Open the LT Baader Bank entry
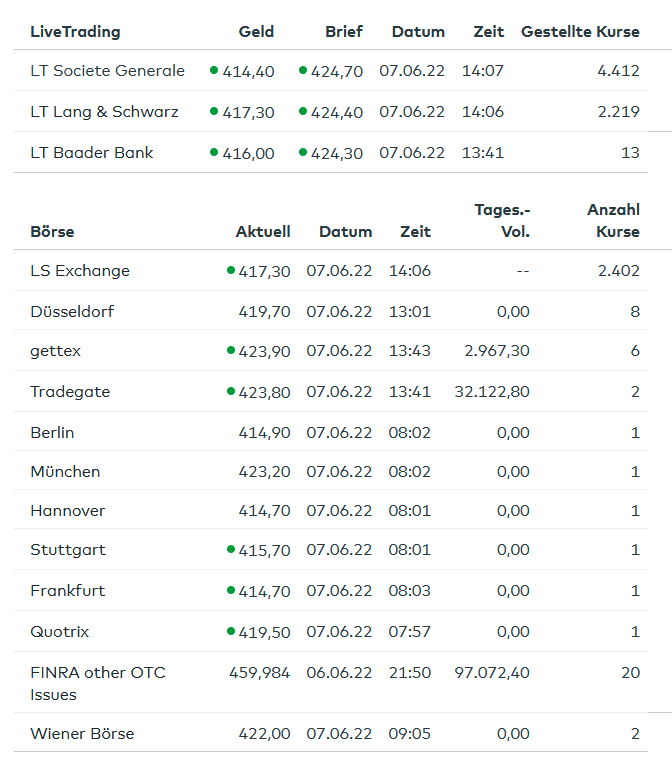Viewport: 672px width, 759px height. click(331, 152)
